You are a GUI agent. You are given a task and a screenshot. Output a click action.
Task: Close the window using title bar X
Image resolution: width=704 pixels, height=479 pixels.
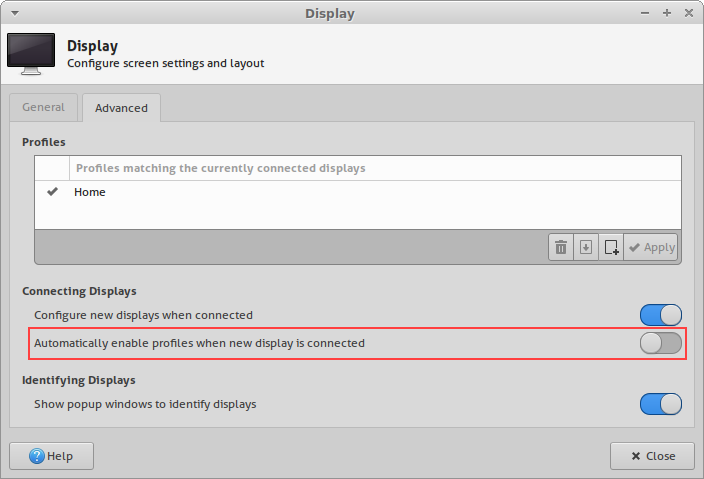687,14
